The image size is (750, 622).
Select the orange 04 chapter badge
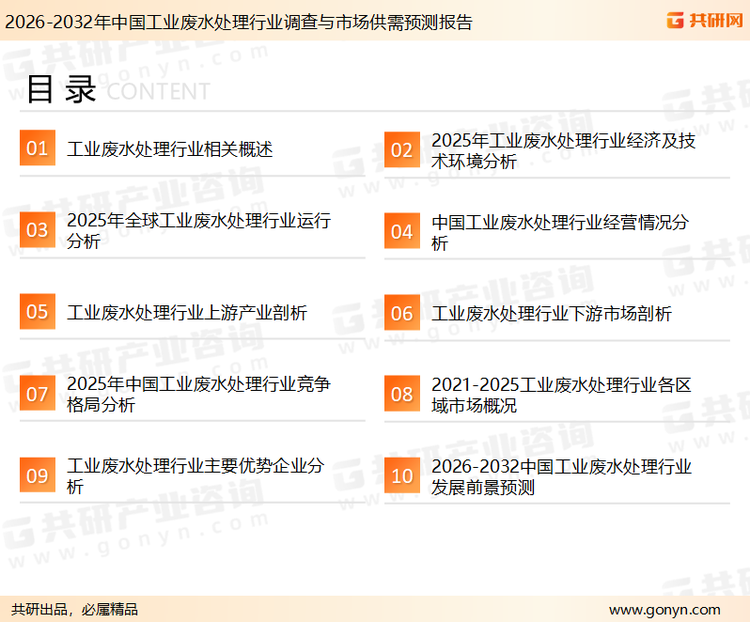[402, 231]
